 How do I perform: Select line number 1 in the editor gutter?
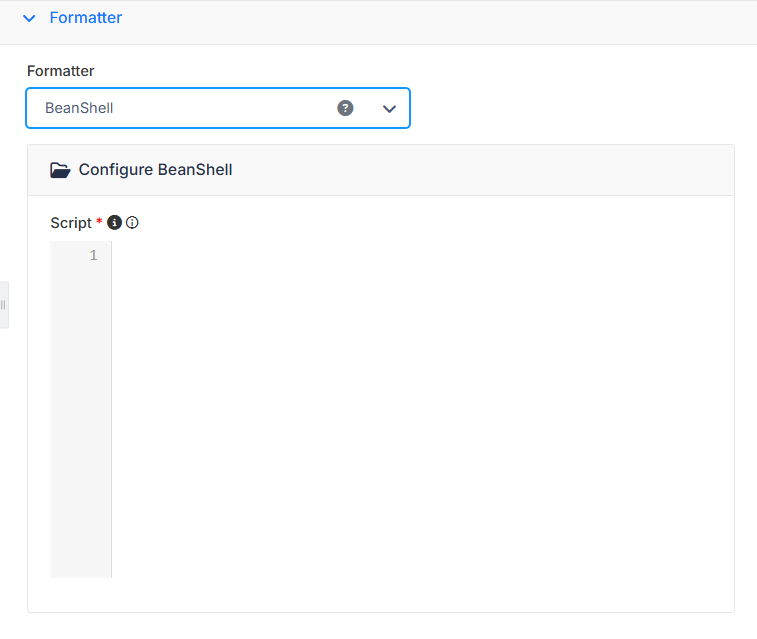[x=93, y=255]
